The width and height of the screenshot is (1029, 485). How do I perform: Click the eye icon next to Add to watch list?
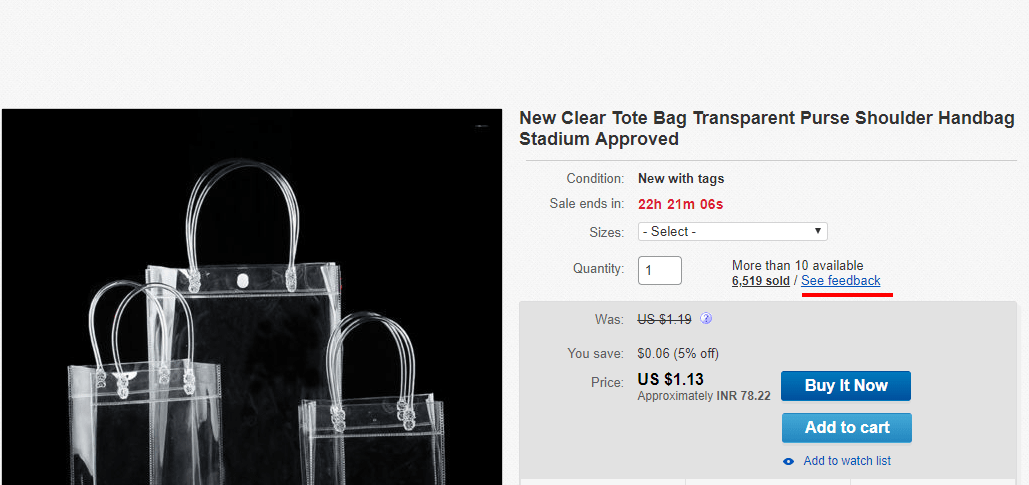tap(789, 461)
